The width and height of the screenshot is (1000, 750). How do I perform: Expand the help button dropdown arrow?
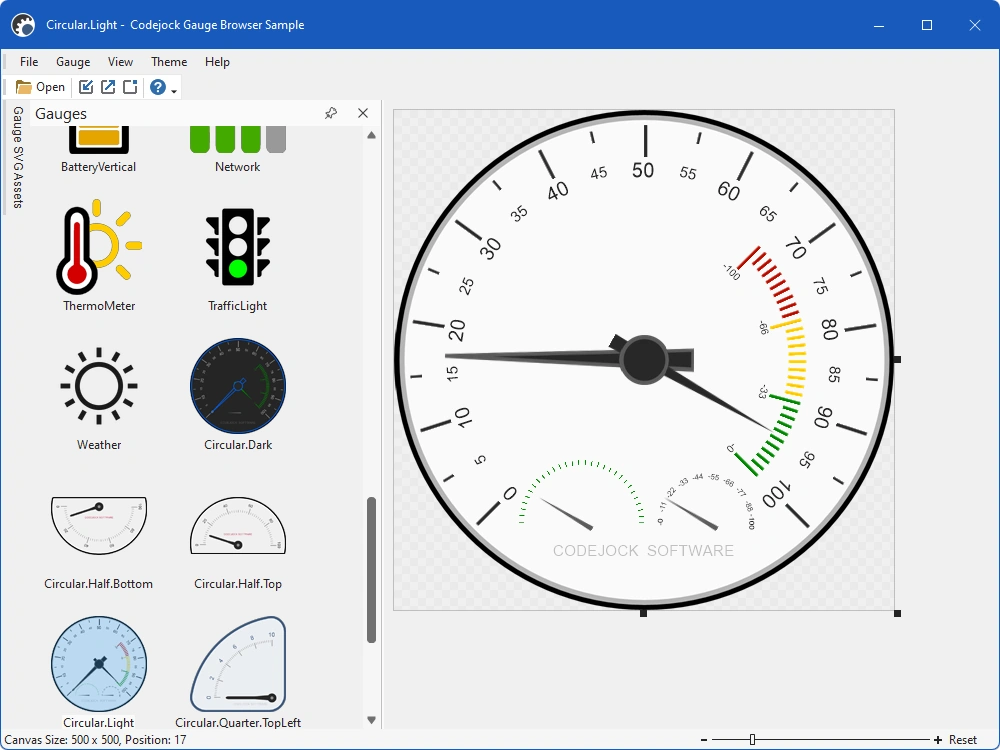[x=174, y=90]
